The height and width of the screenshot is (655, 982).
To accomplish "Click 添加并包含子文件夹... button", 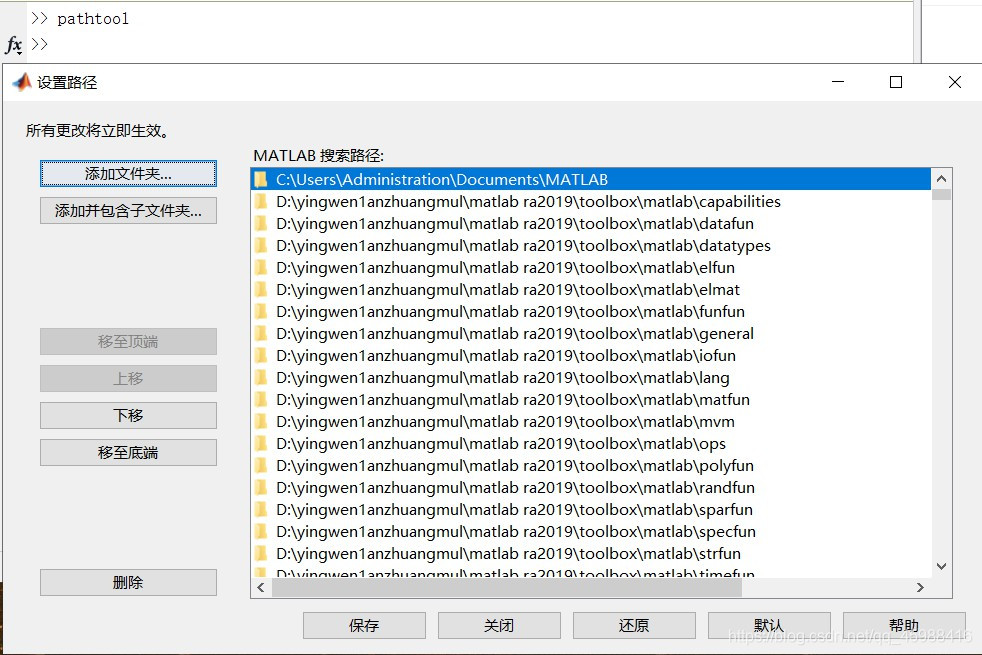I will (x=128, y=210).
